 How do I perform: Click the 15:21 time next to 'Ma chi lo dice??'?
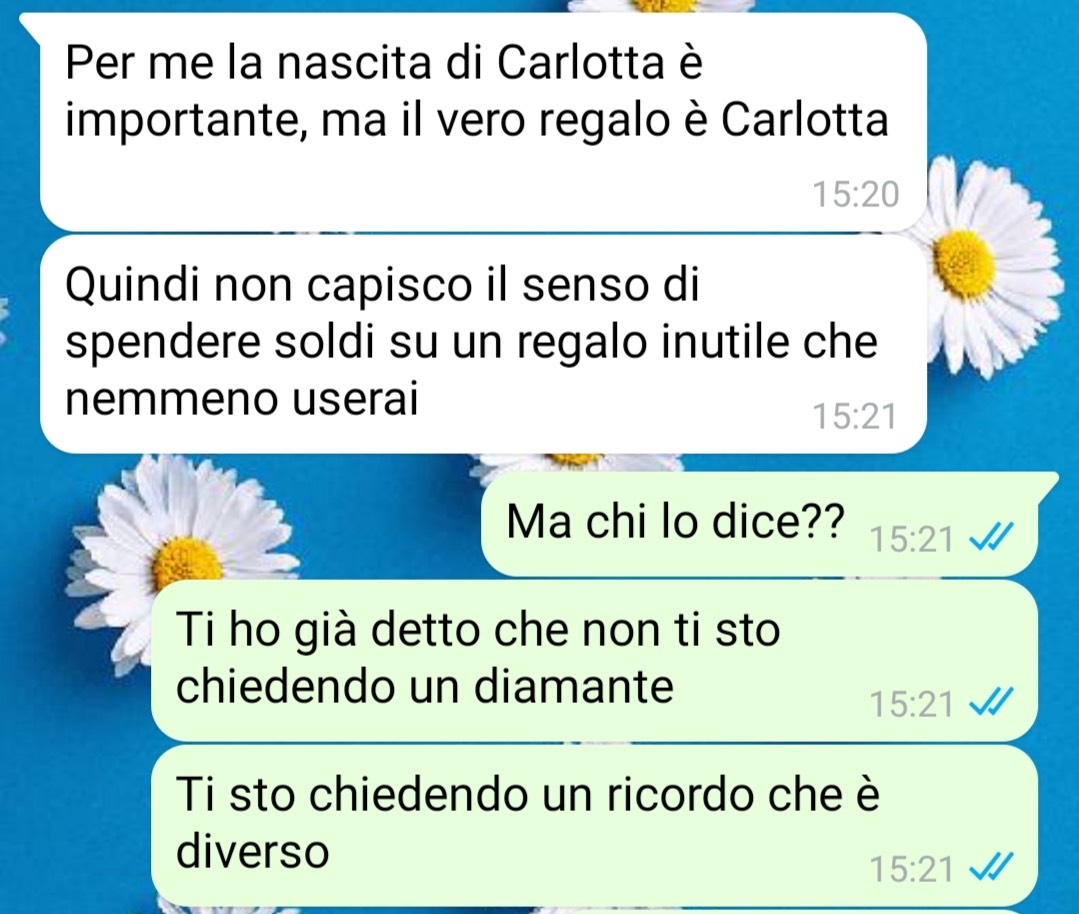point(912,539)
